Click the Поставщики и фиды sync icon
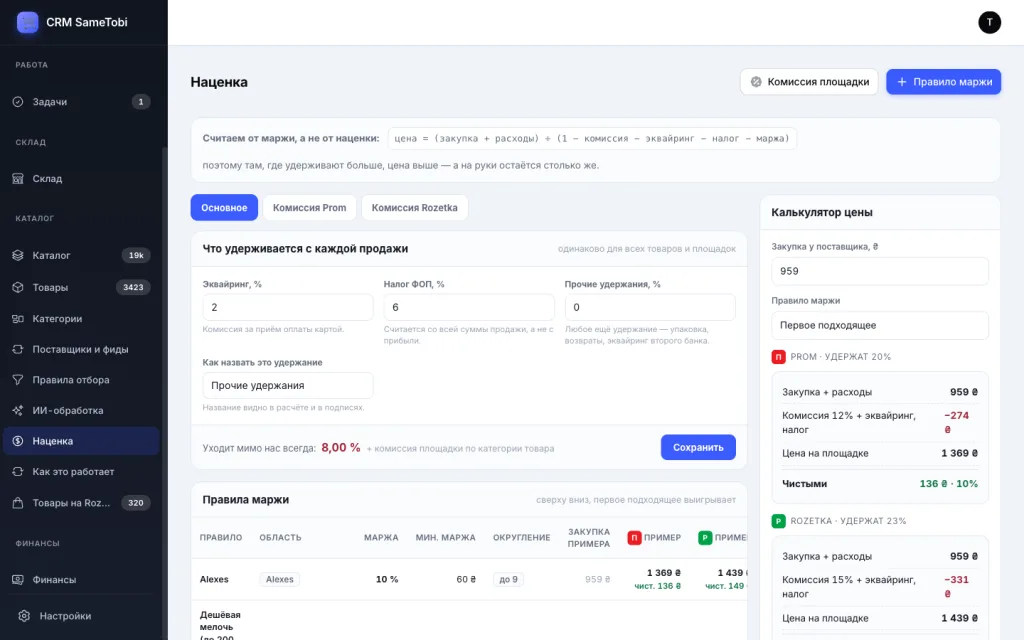 (x=18, y=349)
